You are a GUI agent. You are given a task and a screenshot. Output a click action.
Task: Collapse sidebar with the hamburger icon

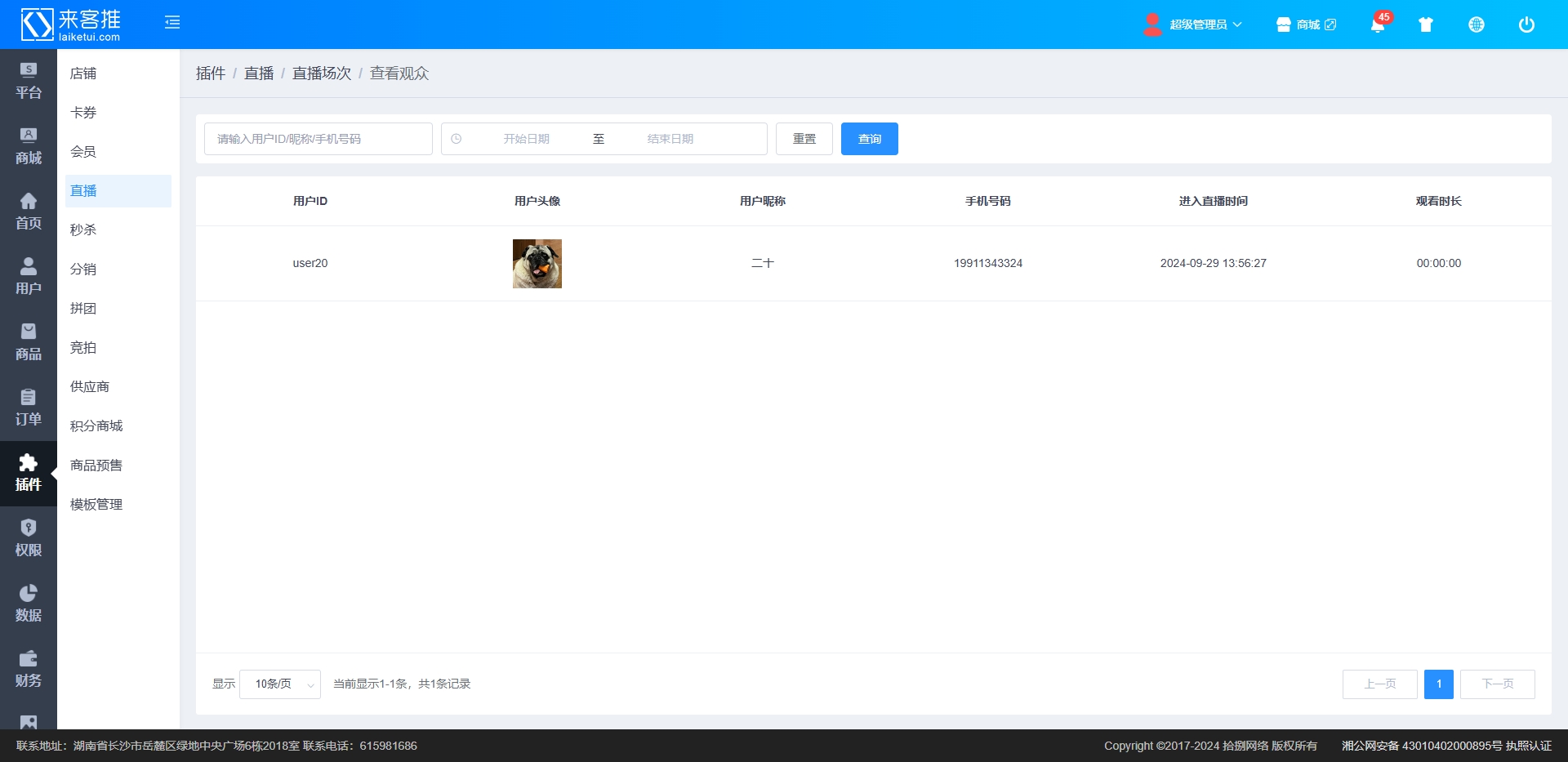[x=172, y=23]
